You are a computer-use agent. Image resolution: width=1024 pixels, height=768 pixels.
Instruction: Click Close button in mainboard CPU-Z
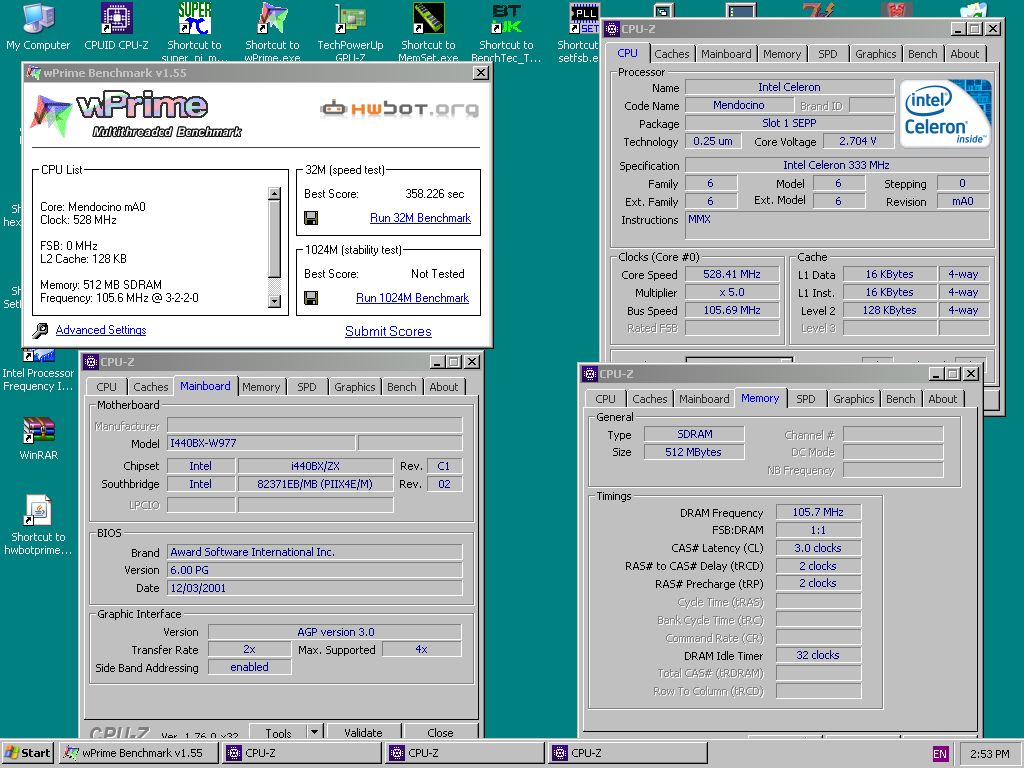[x=440, y=732]
